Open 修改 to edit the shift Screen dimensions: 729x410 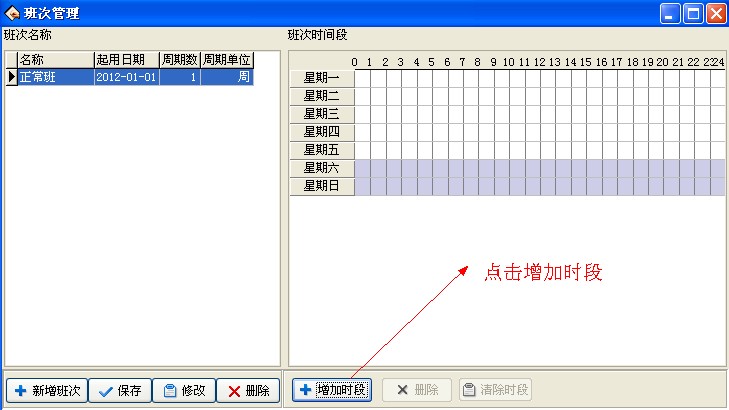[184, 390]
